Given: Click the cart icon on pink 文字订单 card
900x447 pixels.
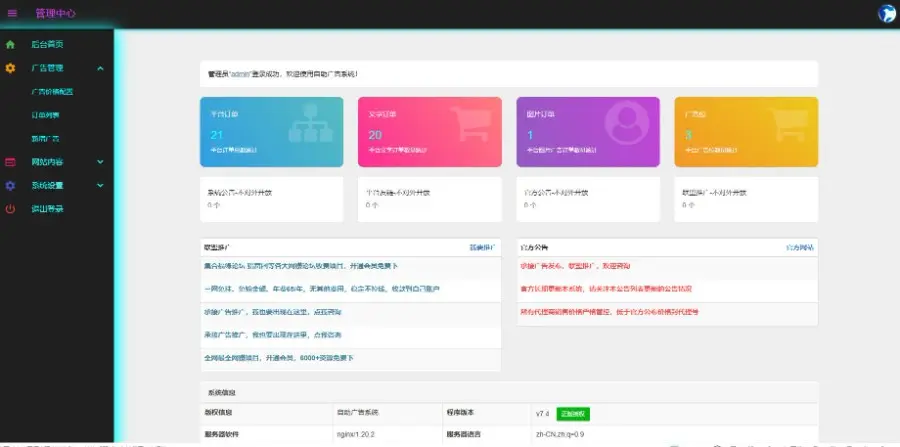Looking at the screenshot, I should (468, 130).
